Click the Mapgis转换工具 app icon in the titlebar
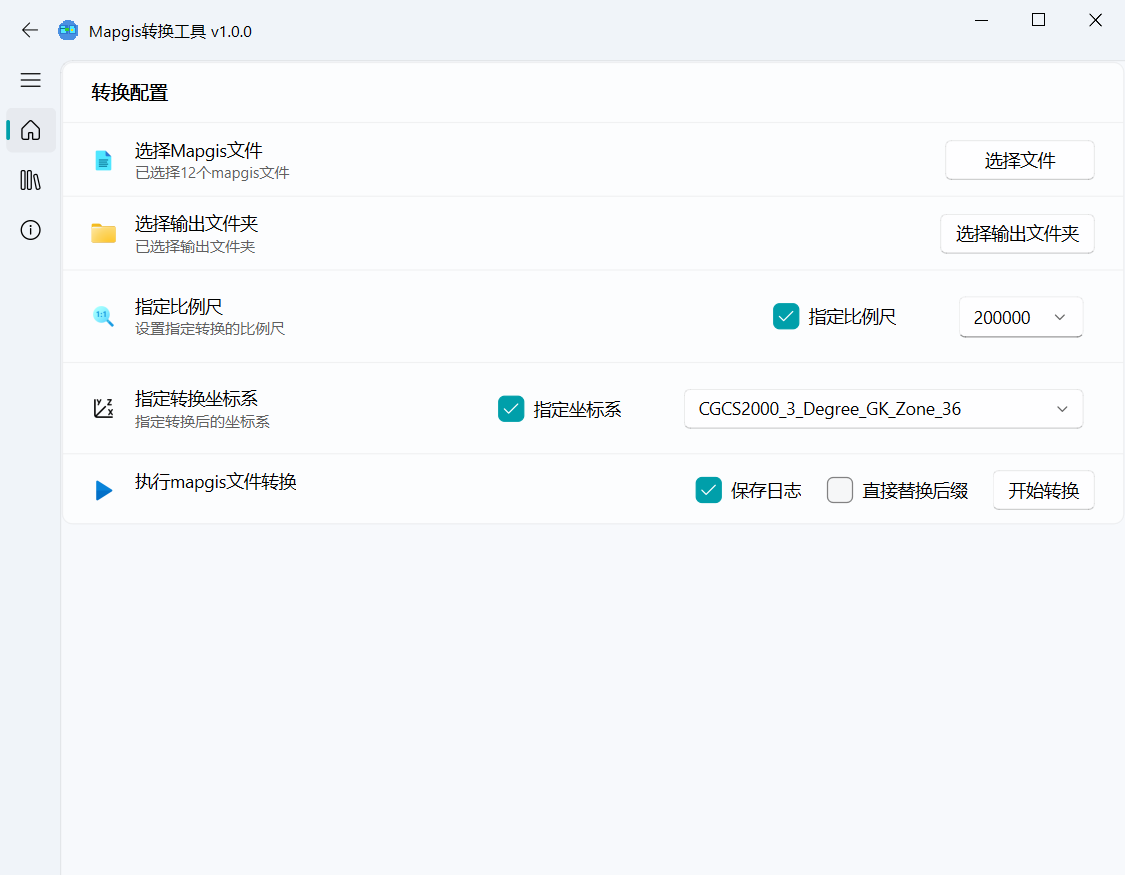 [67, 31]
